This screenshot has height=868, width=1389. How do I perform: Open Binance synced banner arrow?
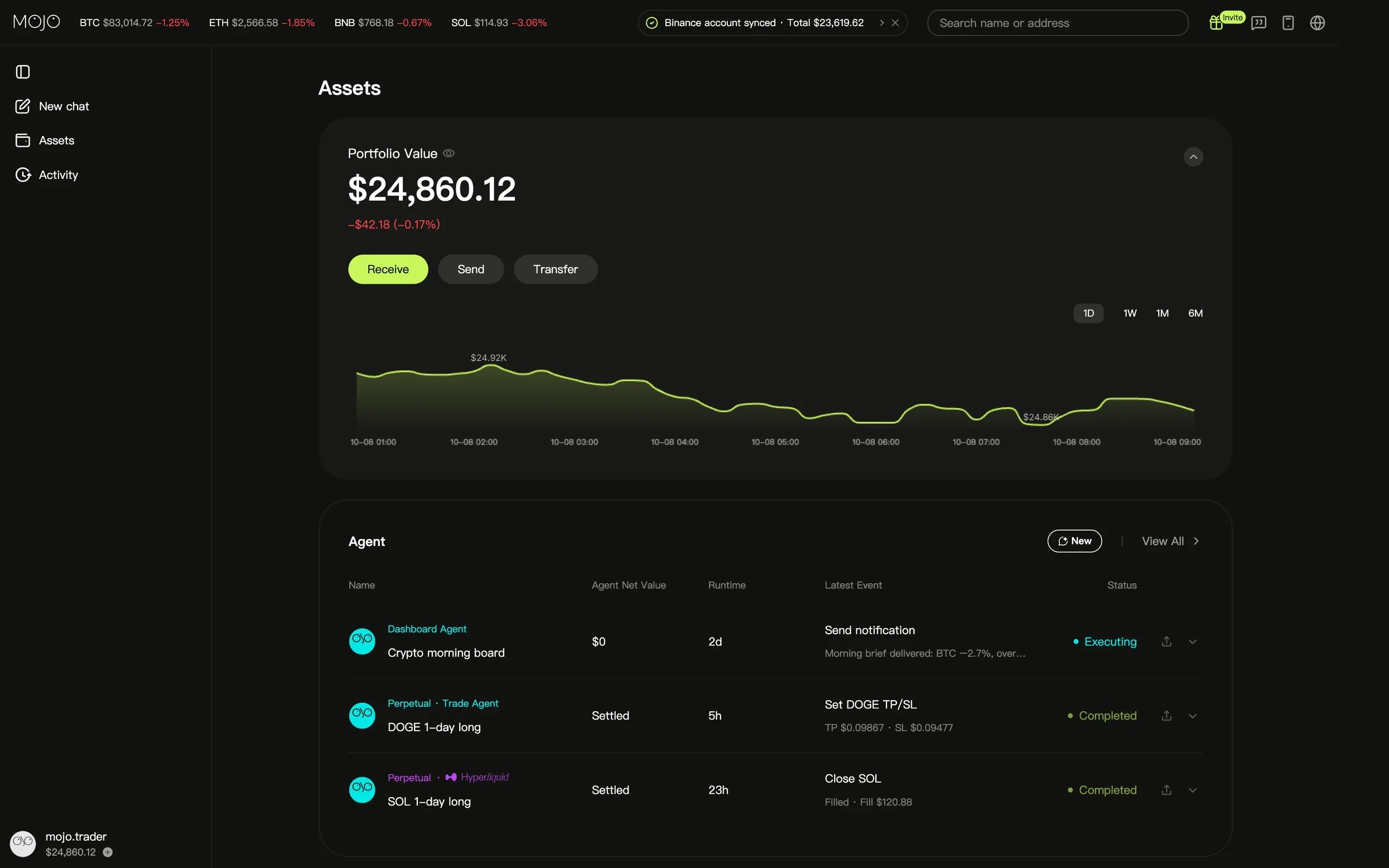point(881,23)
